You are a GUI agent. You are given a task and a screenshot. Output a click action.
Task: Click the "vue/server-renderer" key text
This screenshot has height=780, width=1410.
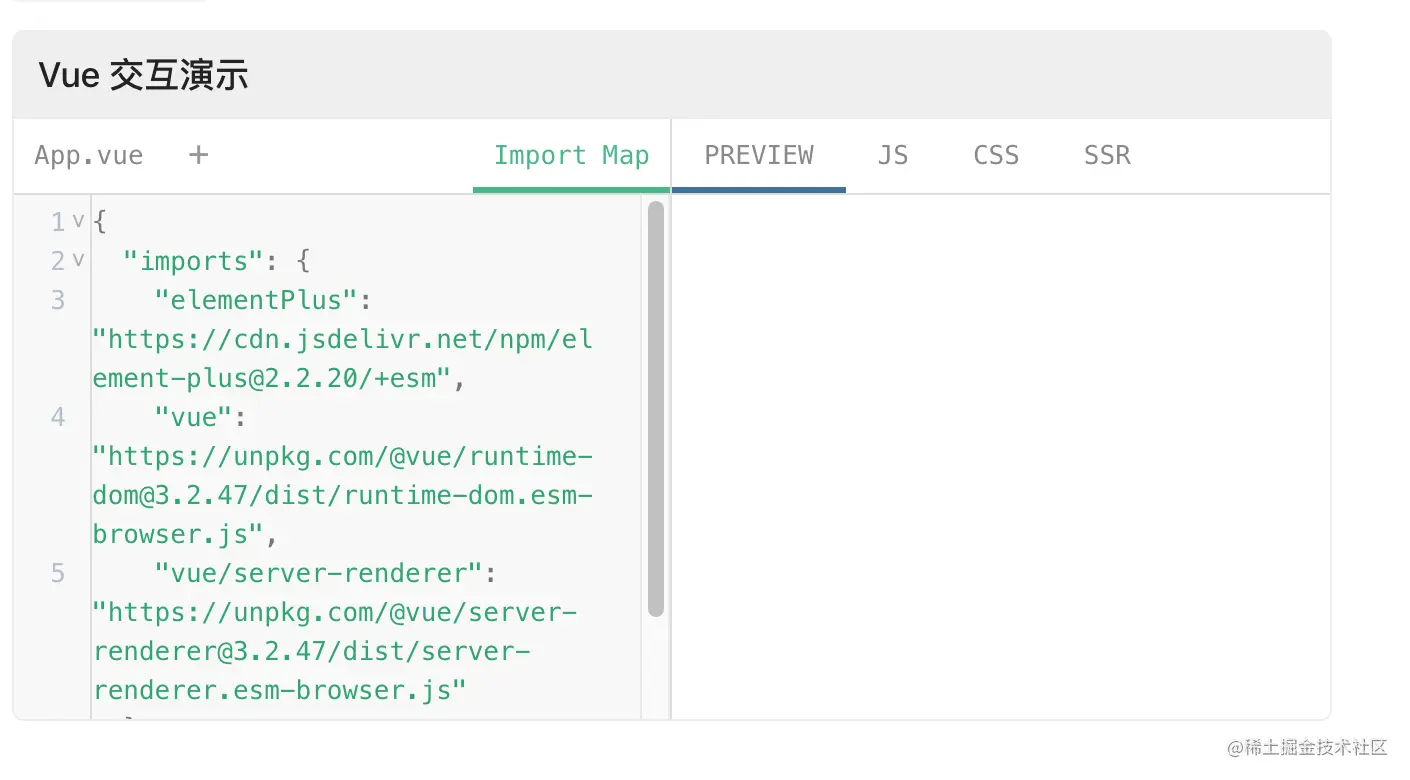[x=318, y=573]
